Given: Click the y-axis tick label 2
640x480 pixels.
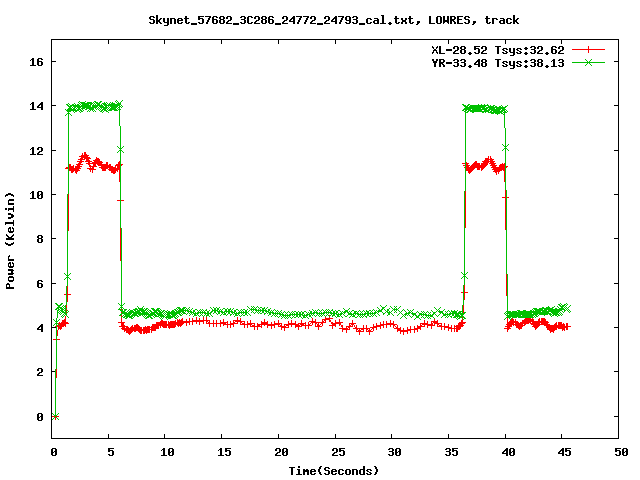Looking at the screenshot, I should coord(40,372).
